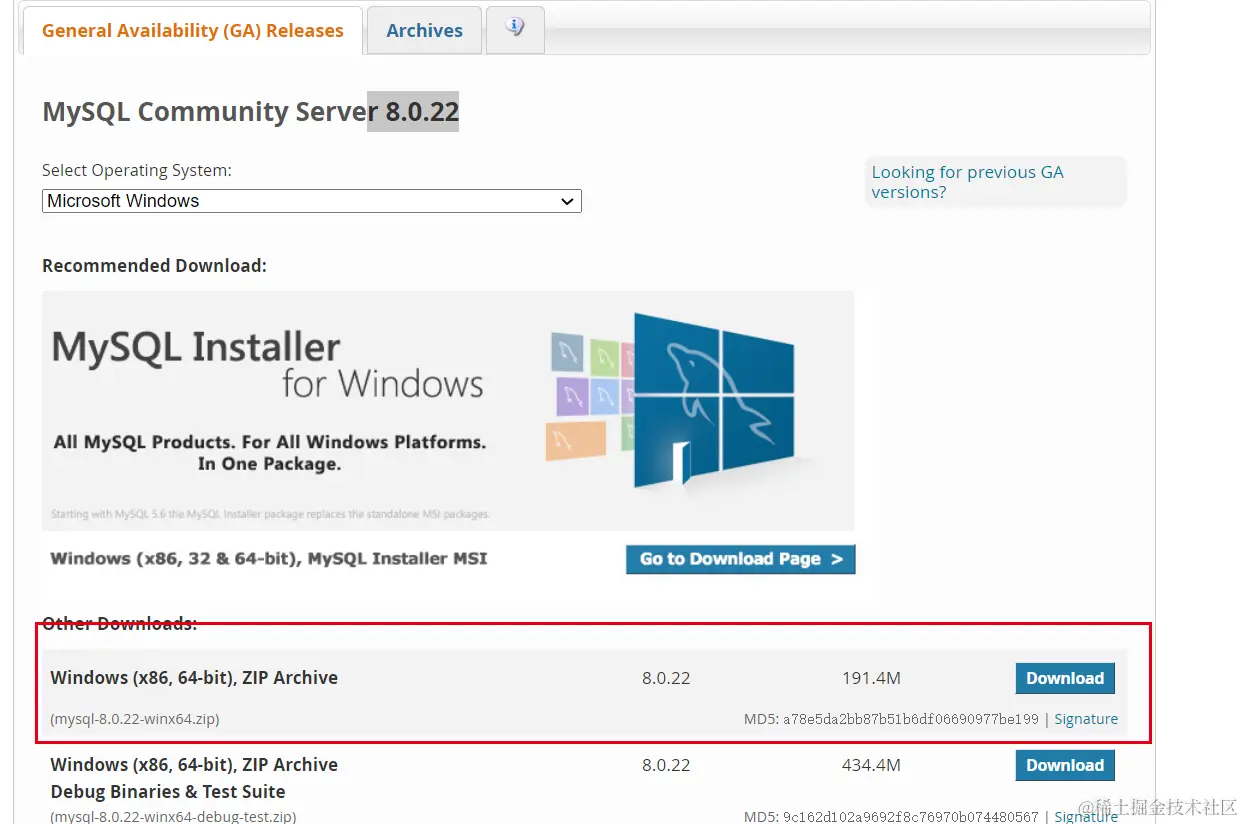
Task: Click the file name (mysql-8.0.22-winx64-debug-test.zip)
Action: tap(173, 816)
